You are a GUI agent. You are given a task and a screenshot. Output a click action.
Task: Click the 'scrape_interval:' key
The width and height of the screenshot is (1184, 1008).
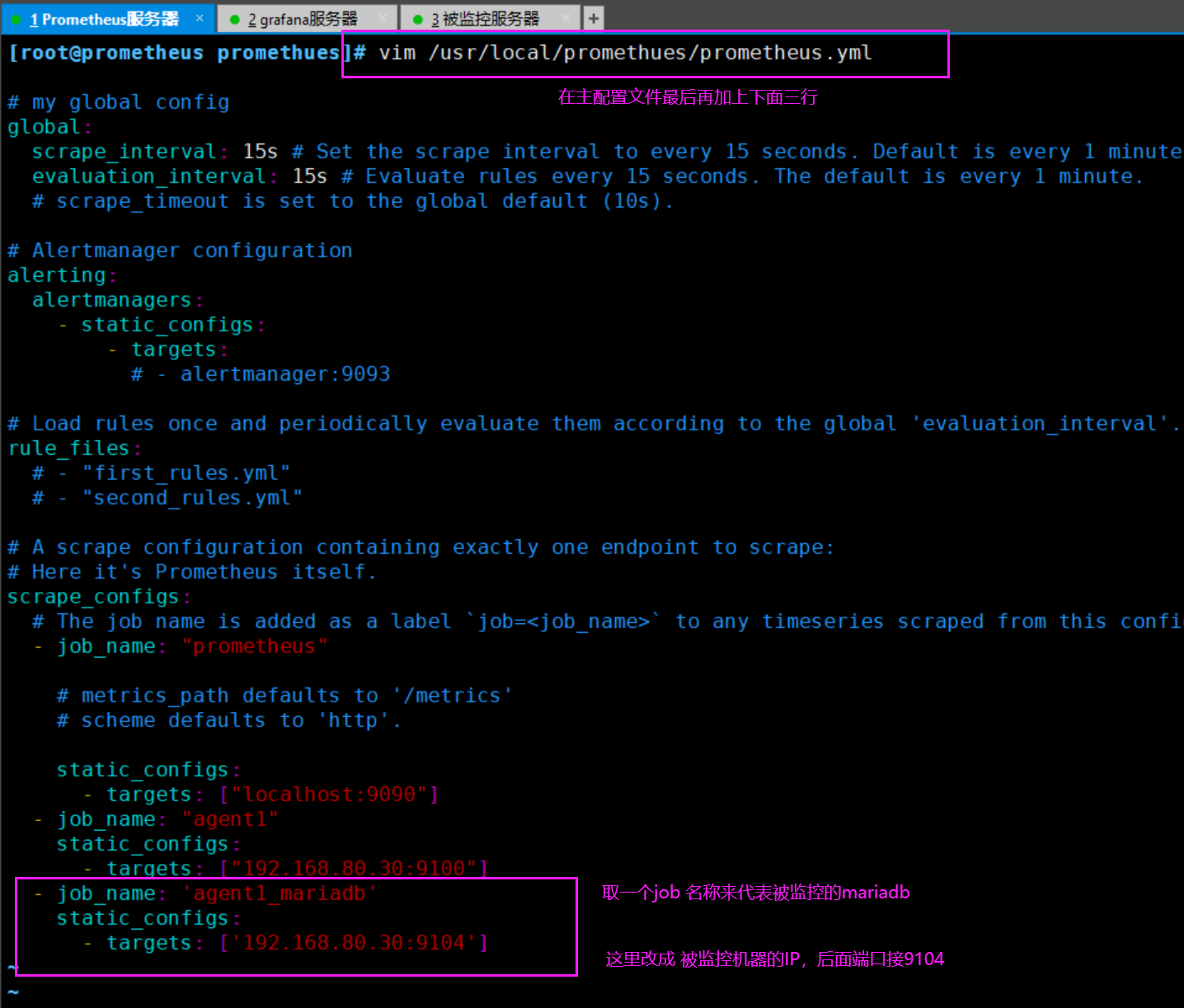point(129,152)
